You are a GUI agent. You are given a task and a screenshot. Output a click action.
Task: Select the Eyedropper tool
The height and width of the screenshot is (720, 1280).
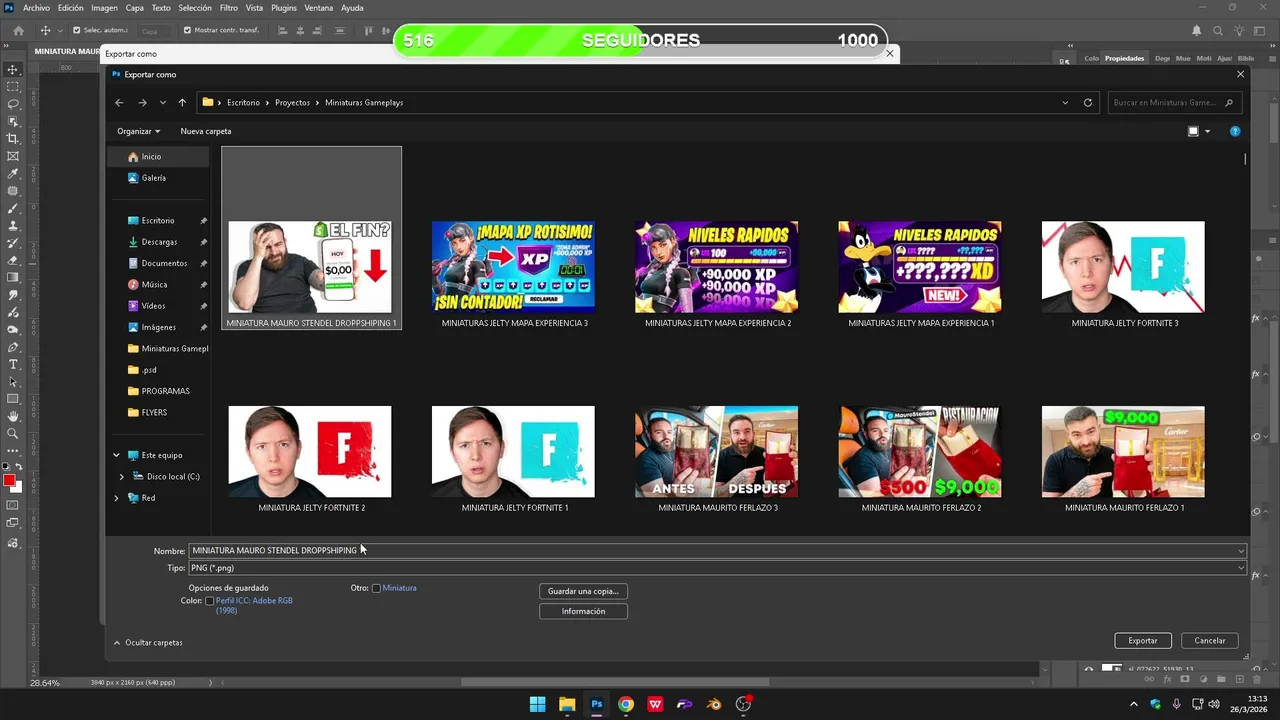(x=13, y=174)
